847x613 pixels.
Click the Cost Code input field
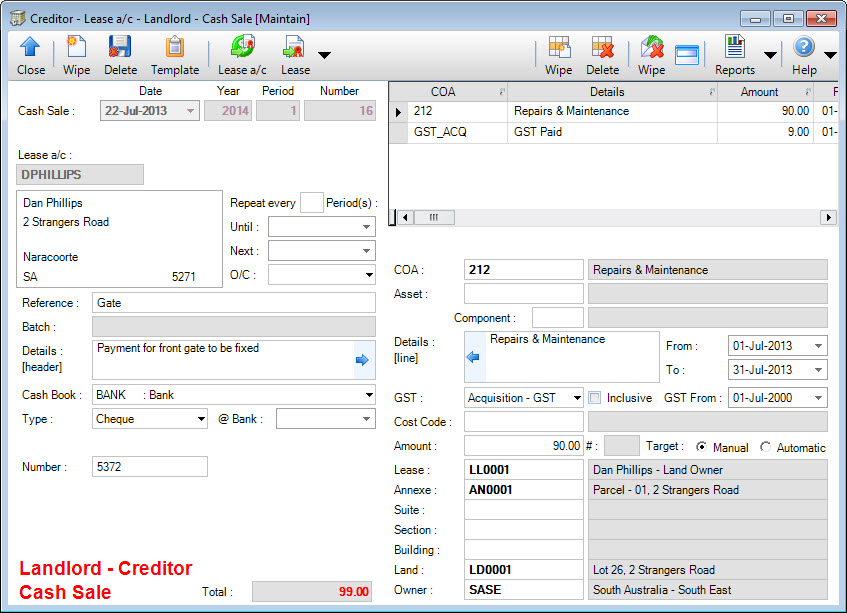coord(523,422)
